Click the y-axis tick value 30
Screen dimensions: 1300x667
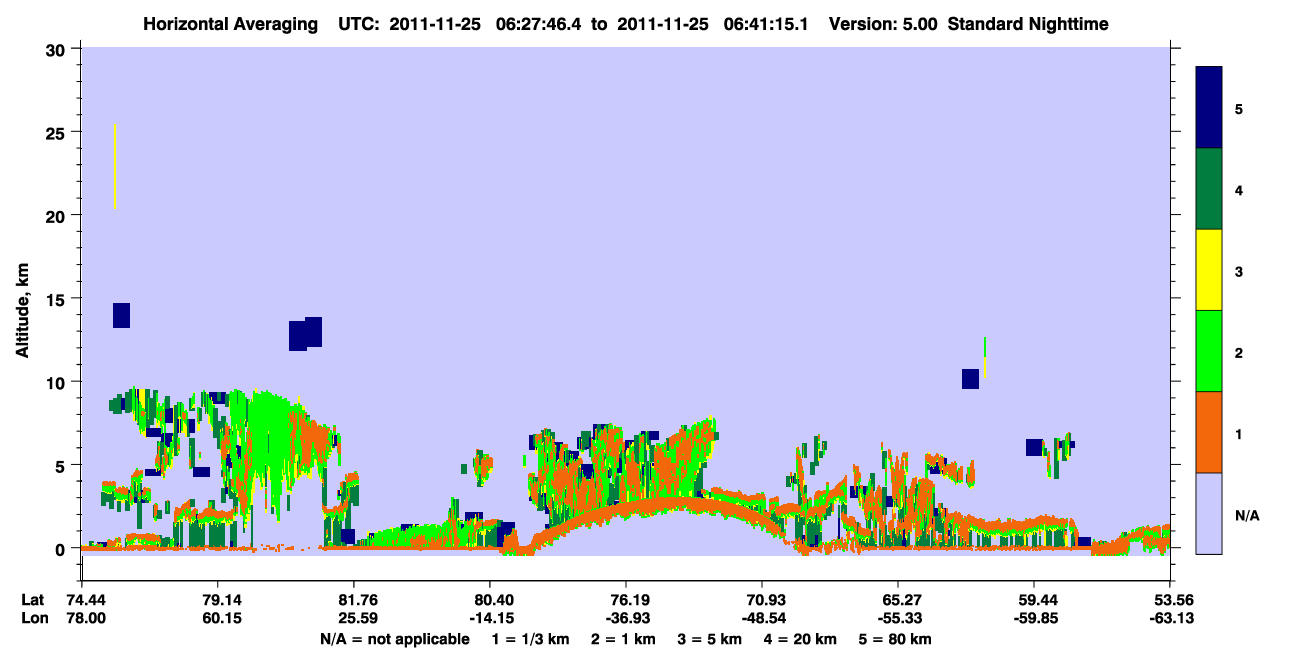[58, 49]
